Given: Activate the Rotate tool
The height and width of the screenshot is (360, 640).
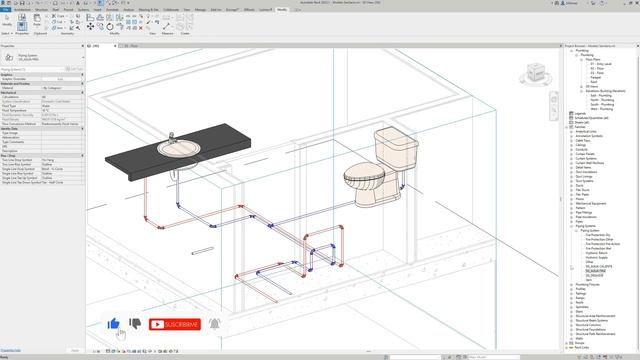Looking at the screenshot, I should pyautogui.click(x=110, y=27).
